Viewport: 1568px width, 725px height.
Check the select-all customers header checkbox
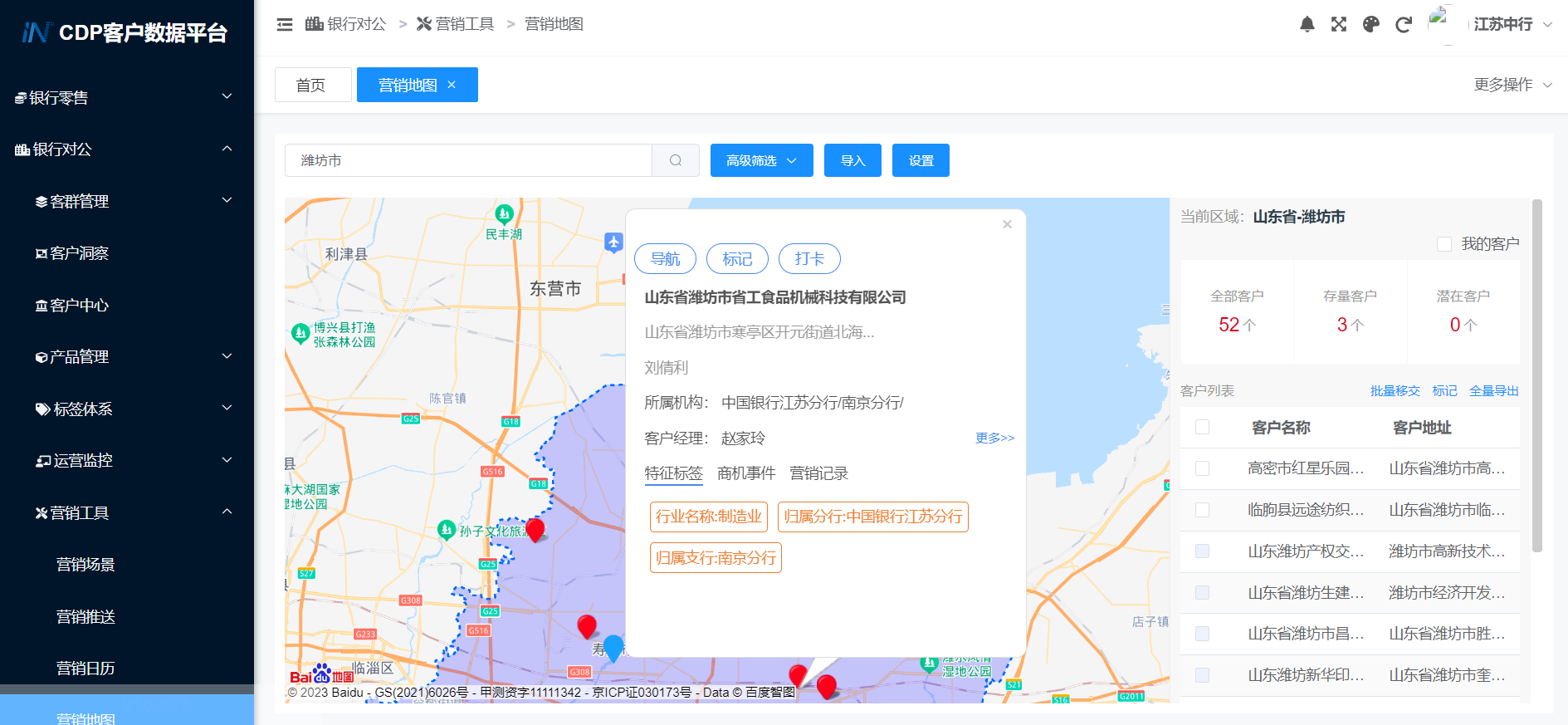(1202, 427)
